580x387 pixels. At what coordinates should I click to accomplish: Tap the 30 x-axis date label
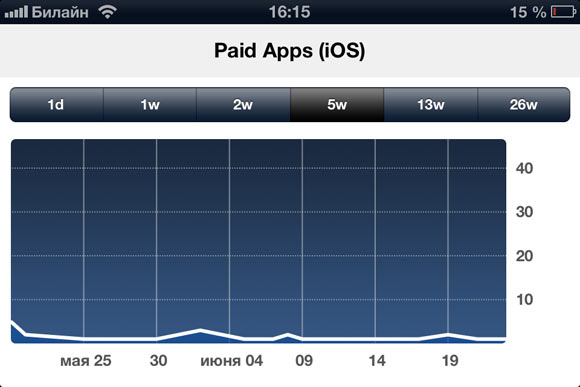click(x=158, y=361)
